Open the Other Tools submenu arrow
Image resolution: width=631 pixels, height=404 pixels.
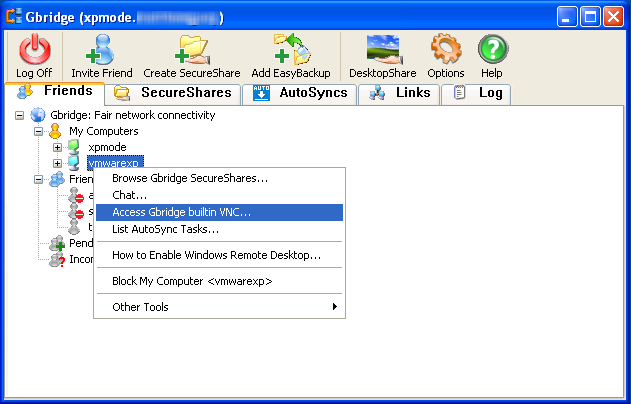click(334, 307)
